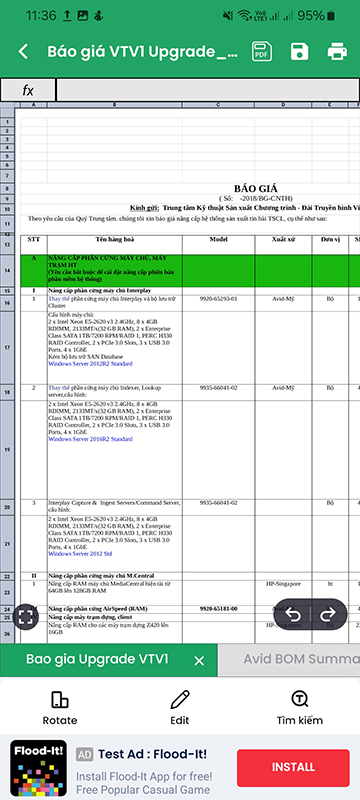The image size is (360, 800).
Task: Select the 'Xuất xứ' header cell
Action: click(284, 244)
